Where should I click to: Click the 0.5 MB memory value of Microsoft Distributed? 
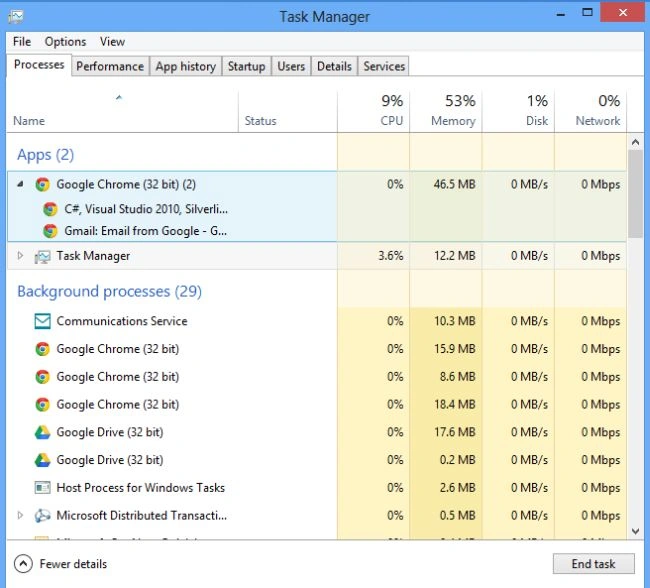pyautogui.click(x=457, y=515)
